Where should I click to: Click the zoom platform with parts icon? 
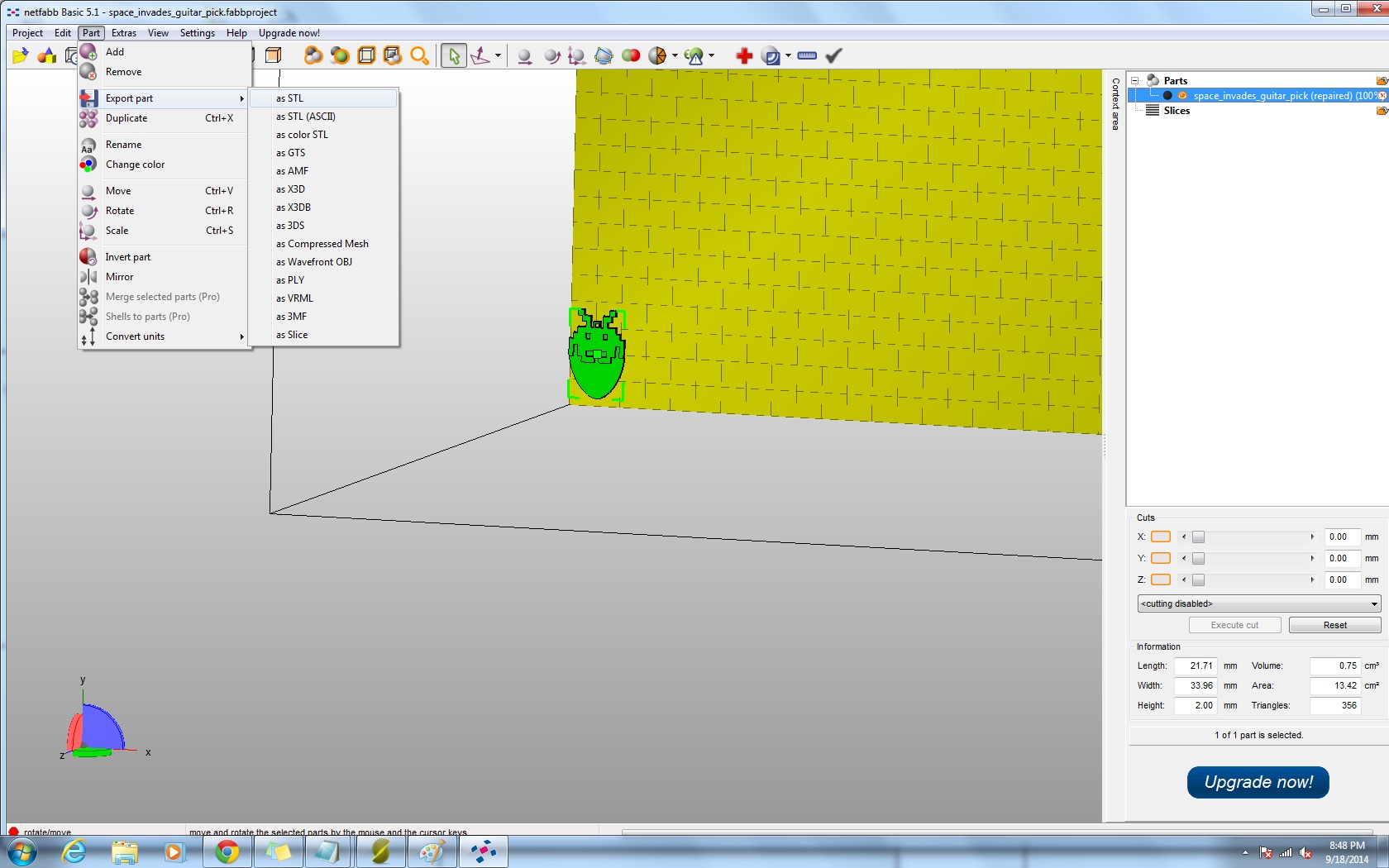392,55
